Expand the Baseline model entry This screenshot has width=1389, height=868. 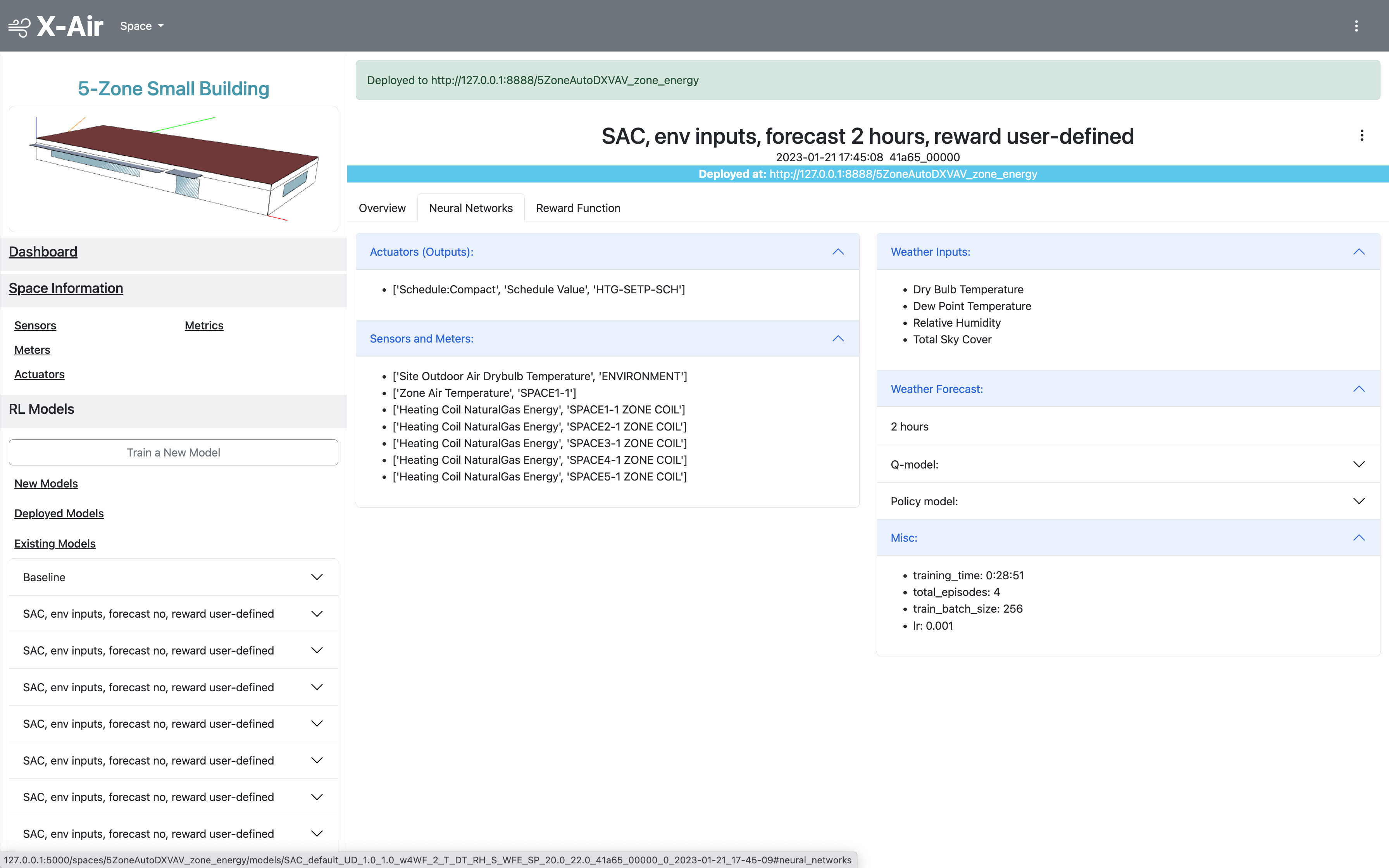pos(173,577)
